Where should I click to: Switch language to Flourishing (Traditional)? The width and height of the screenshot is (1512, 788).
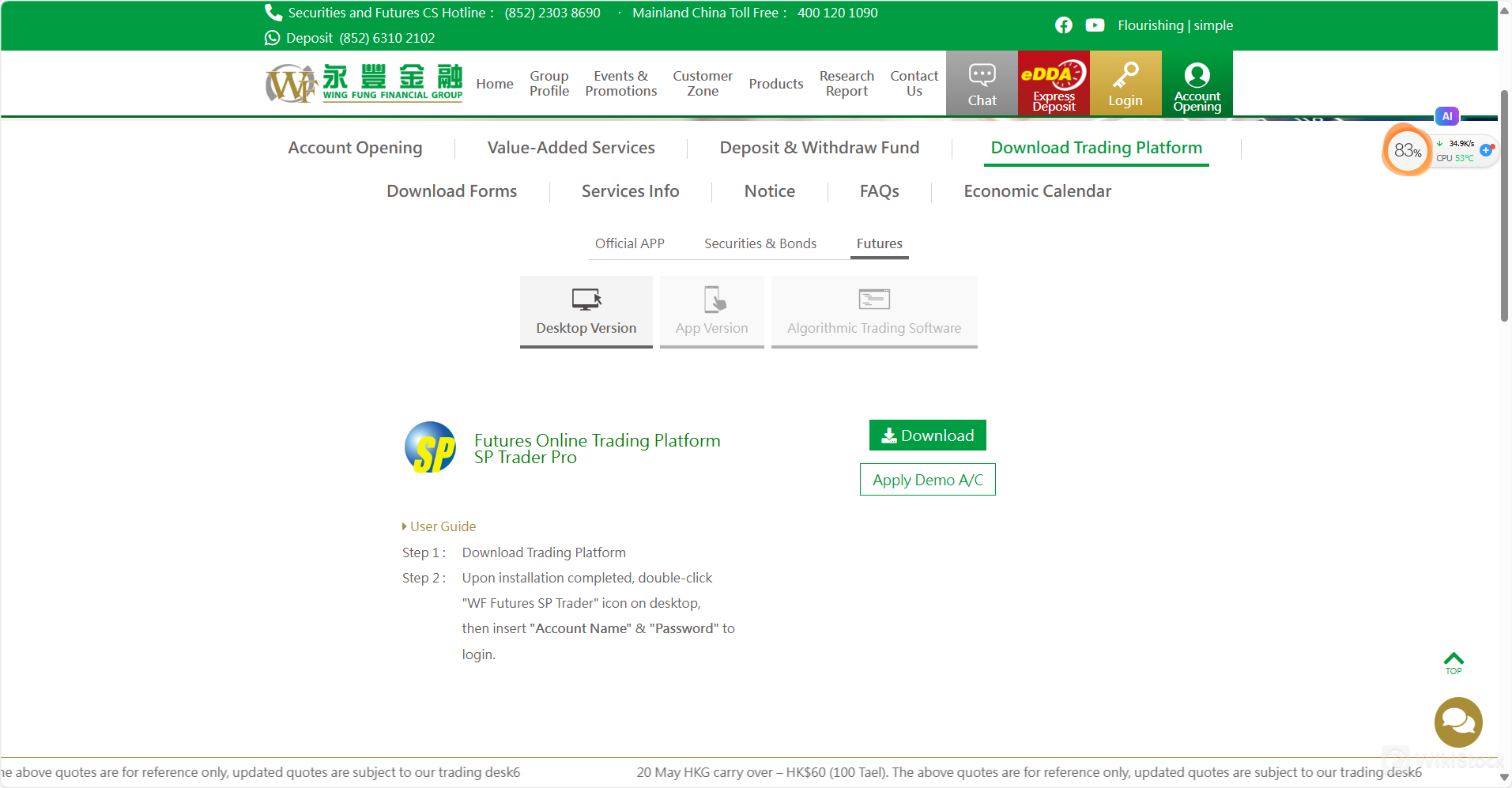pyautogui.click(x=1150, y=25)
